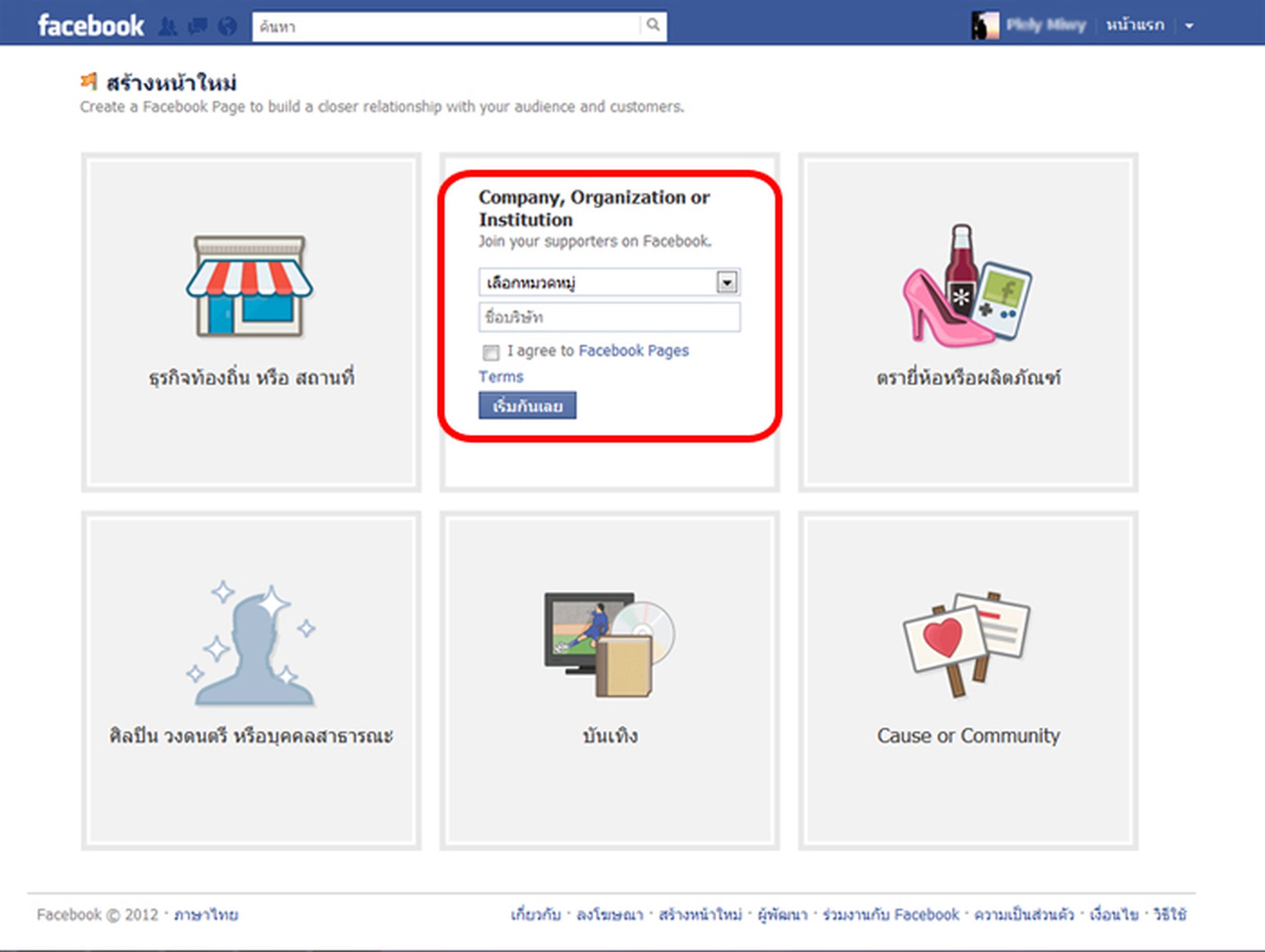Viewport: 1265px width, 952px height.
Task: Click the ชื่อบริษัท company name field
Action: pyautogui.click(x=610, y=317)
